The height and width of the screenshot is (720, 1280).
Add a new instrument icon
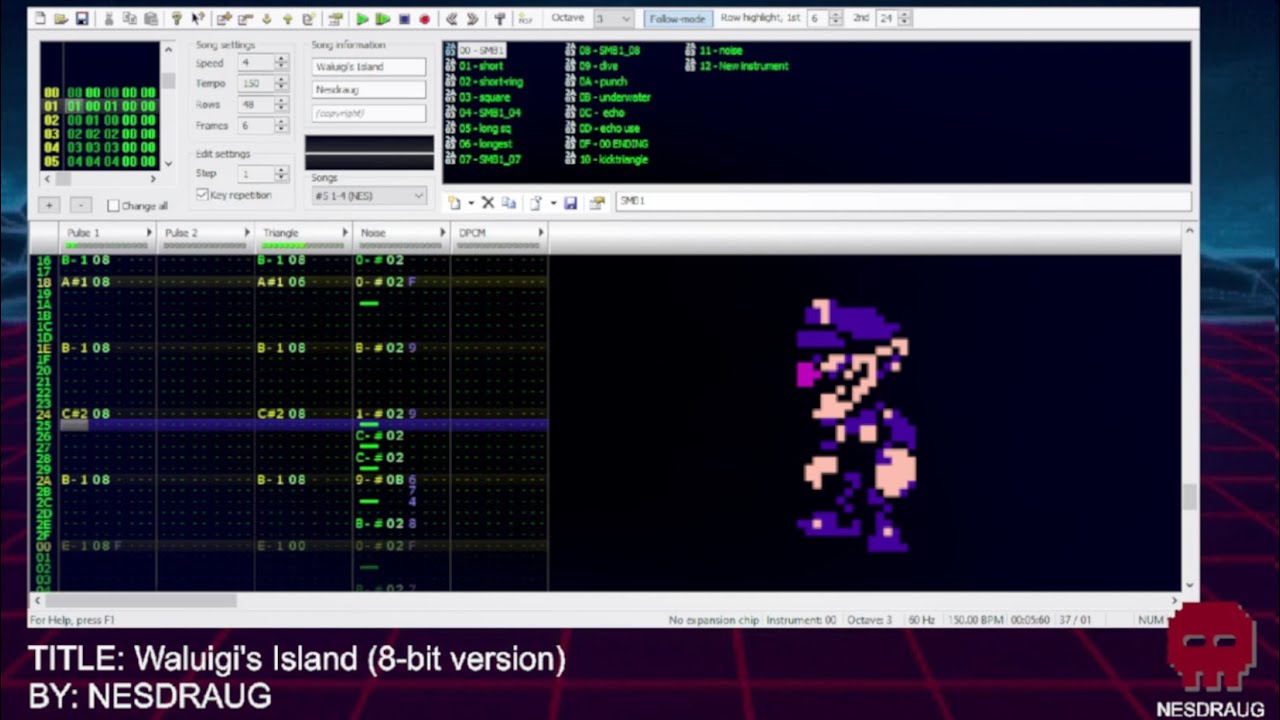tap(454, 203)
